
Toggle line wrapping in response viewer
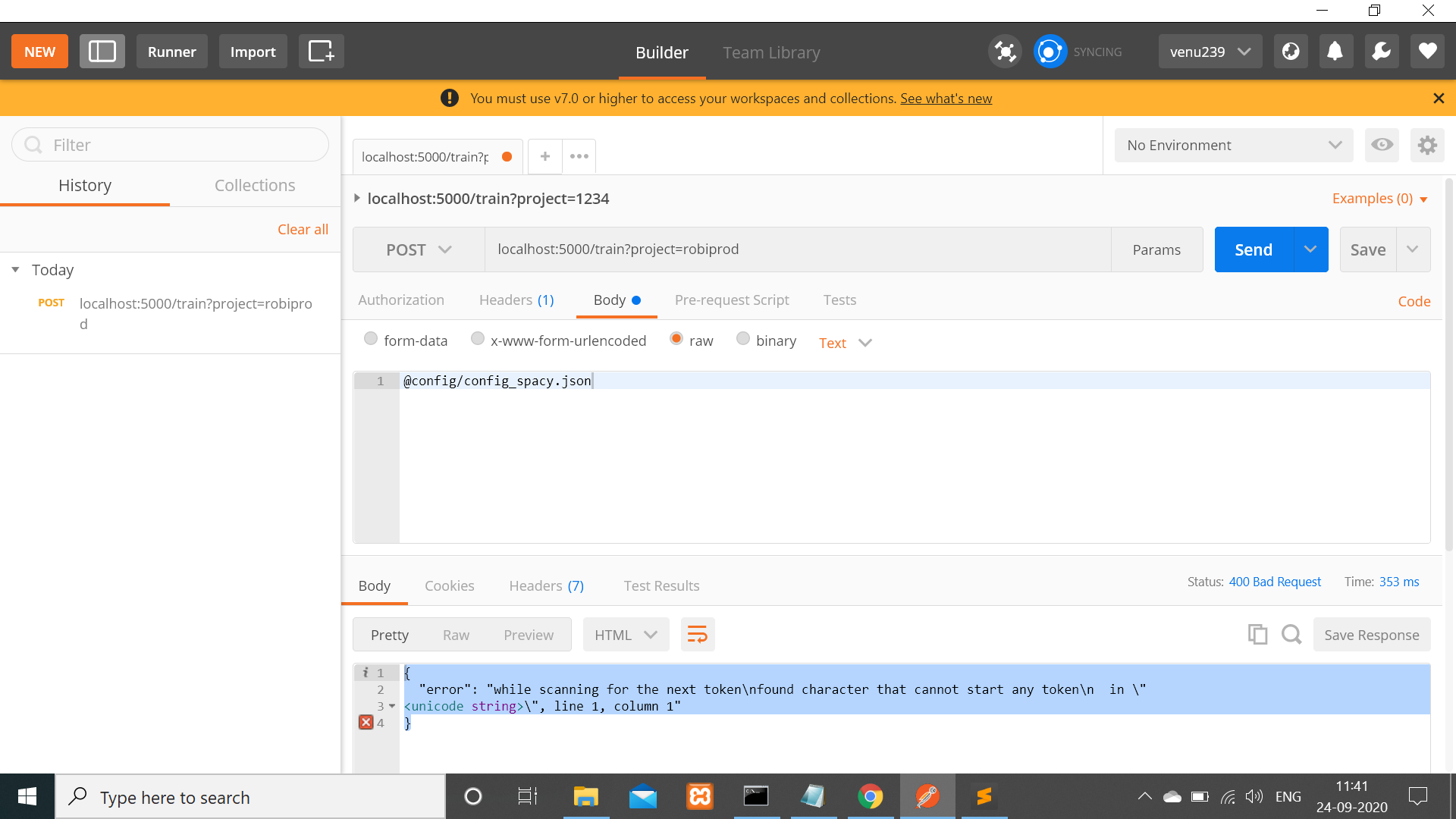(x=697, y=634)
